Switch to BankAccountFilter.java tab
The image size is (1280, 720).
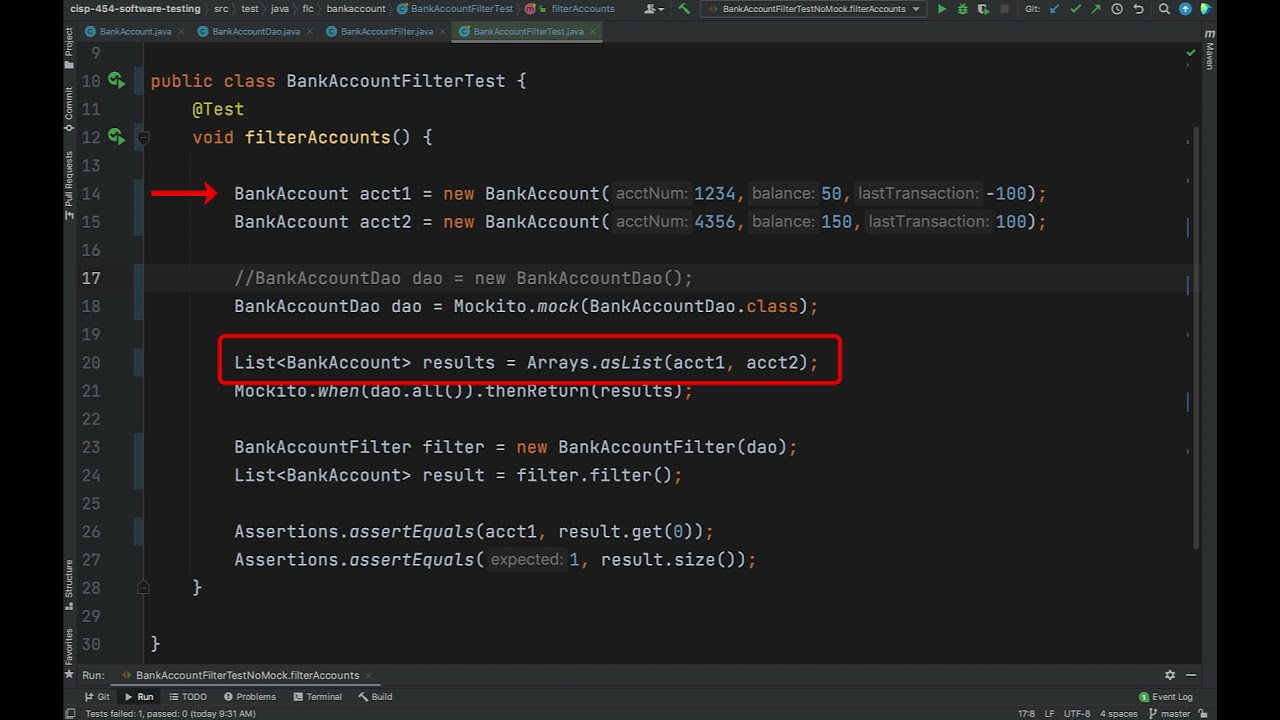tap(386, 31)
